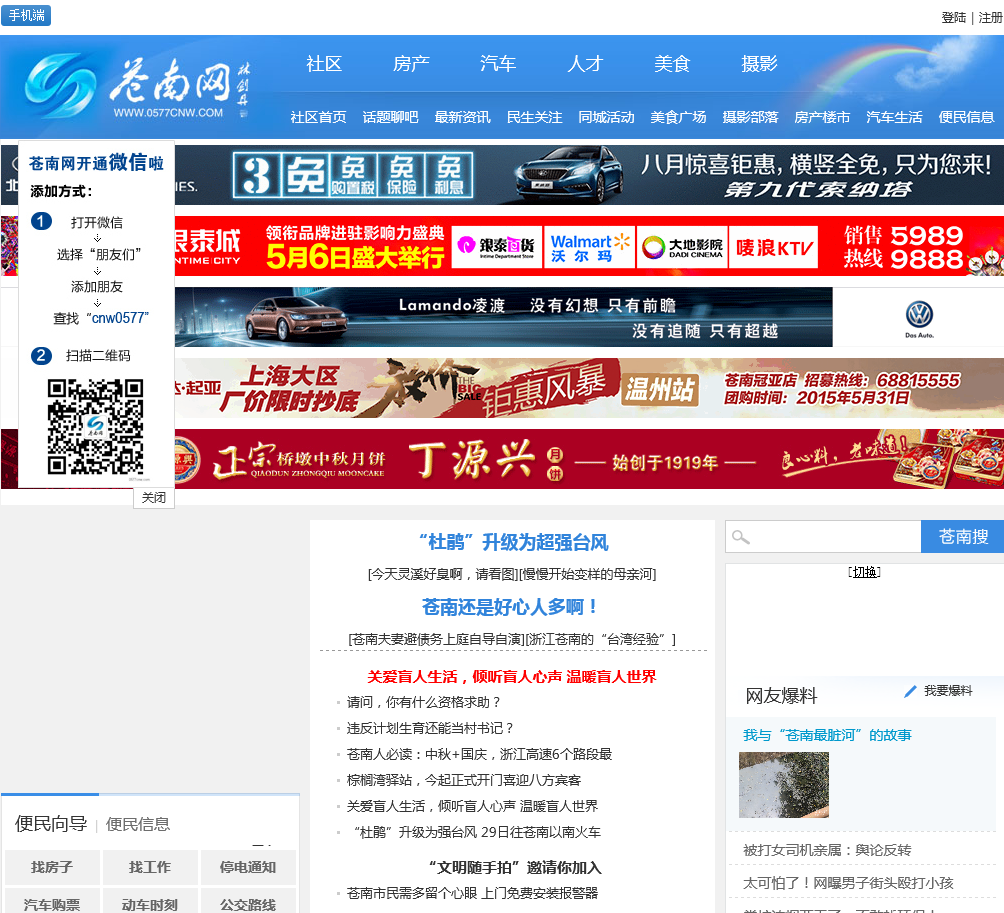Viewport: 1004px width, 913px height.
Task: Open 社区首页 in the sub navigation
Action: pyautogui.click(x=318, y=117)
